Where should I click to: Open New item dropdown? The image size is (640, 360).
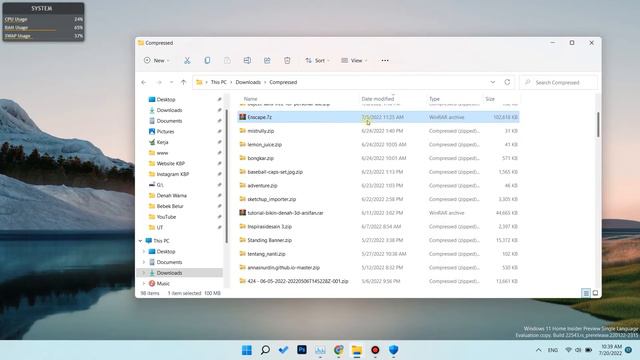157,60
